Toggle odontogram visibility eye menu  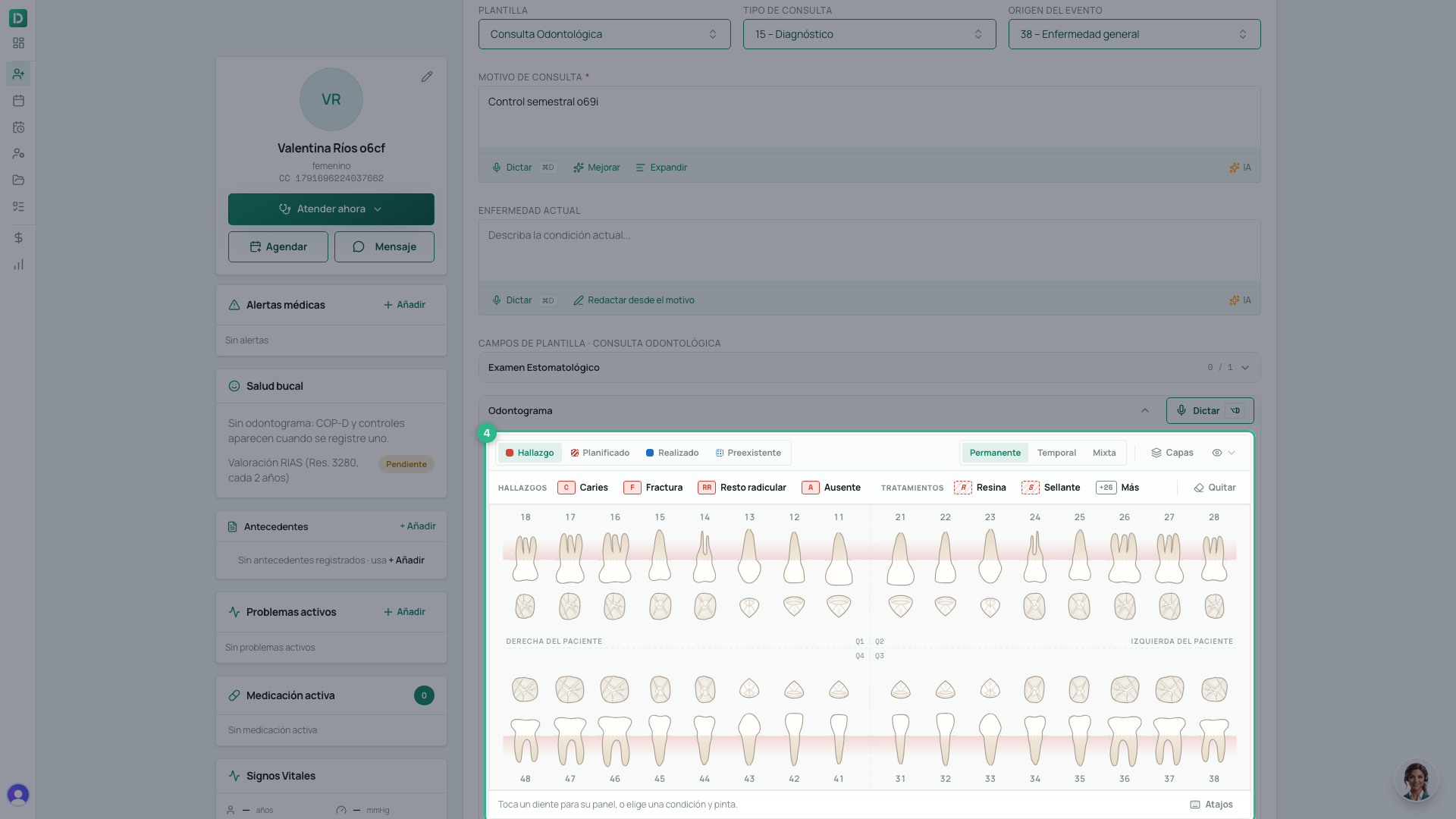1223,453
